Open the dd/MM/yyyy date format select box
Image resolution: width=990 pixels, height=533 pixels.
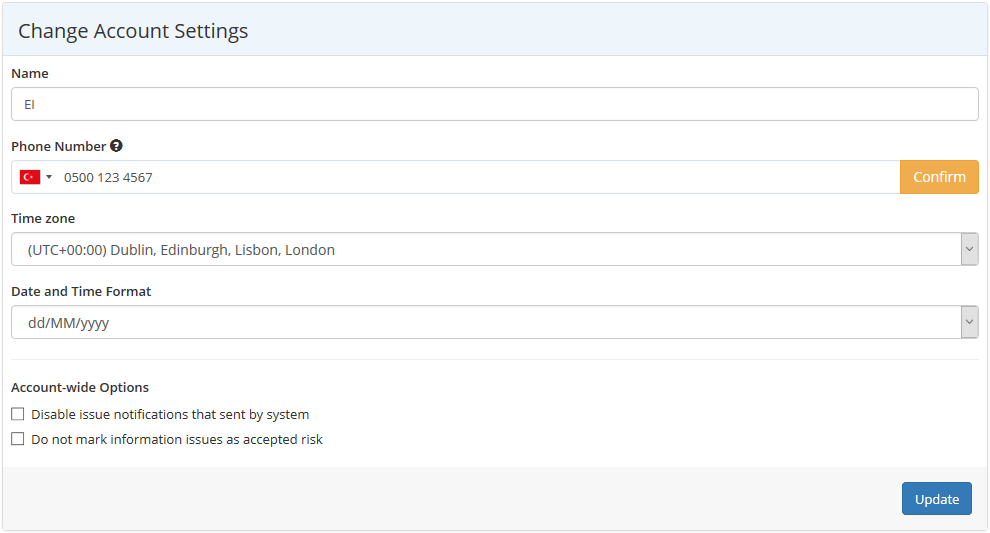click(x=485, y=323)
